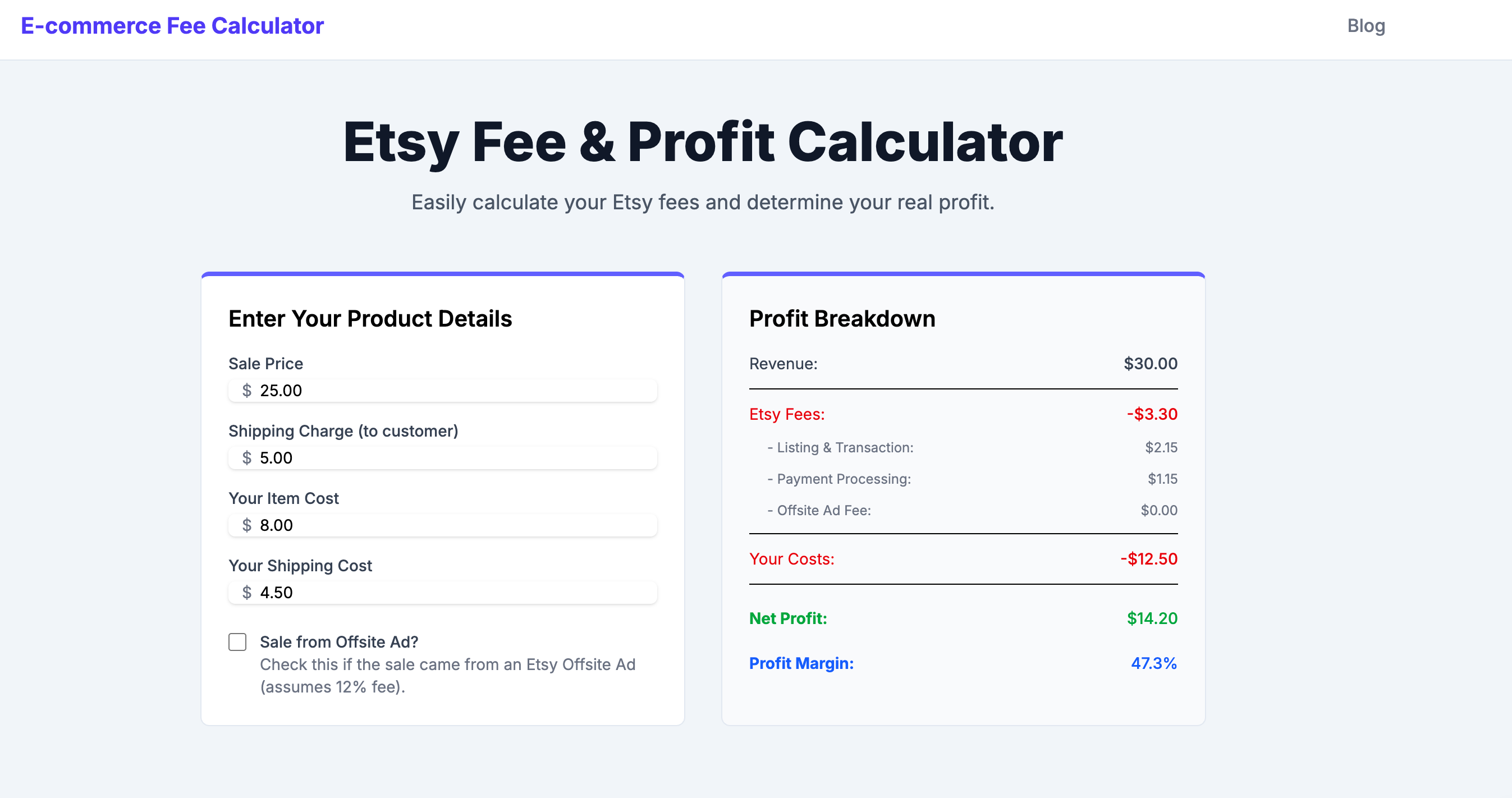Click the Net Profit amount $14.20

[1151, 618]
